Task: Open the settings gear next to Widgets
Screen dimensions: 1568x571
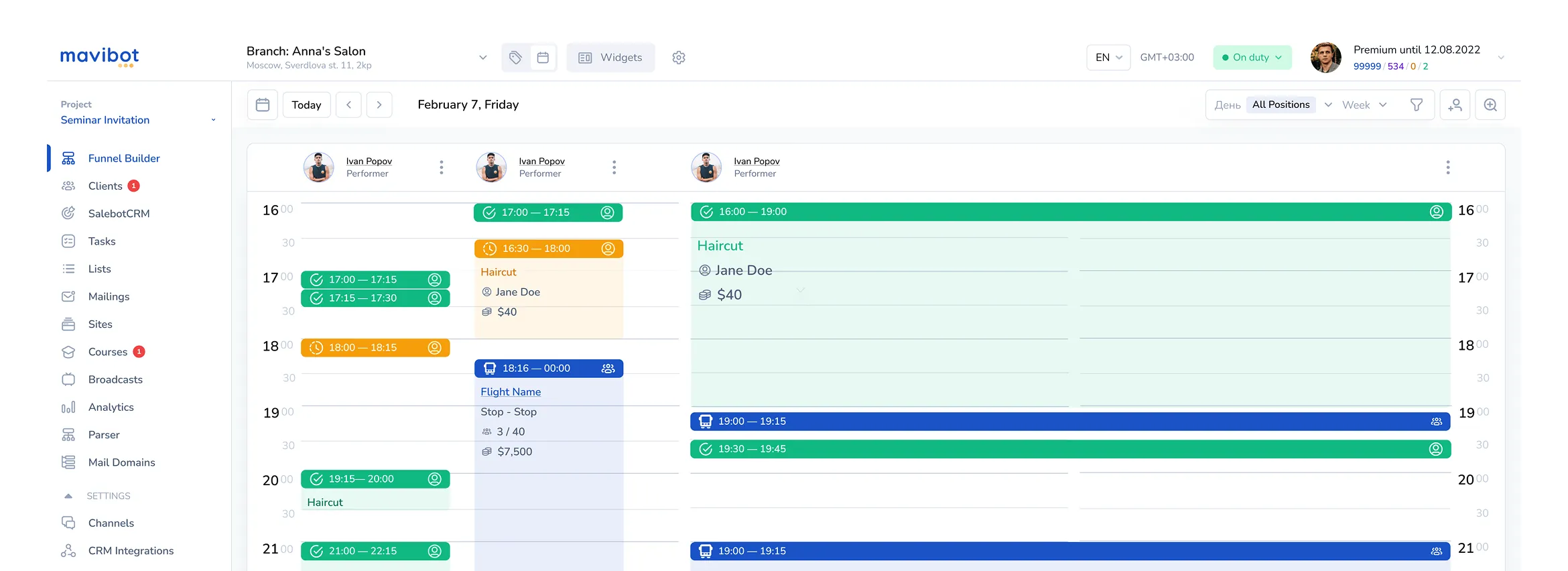Action: 678,58
